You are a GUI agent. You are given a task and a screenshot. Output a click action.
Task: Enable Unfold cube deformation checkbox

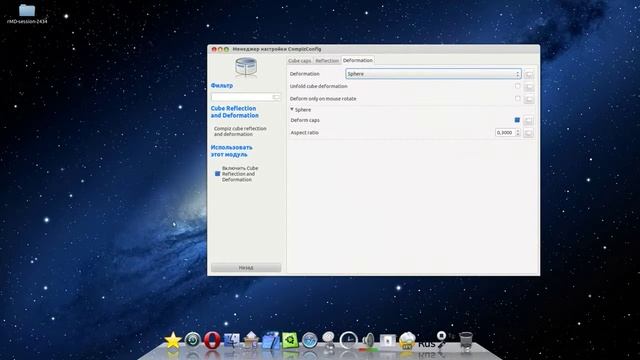click(x=518, y=86)
